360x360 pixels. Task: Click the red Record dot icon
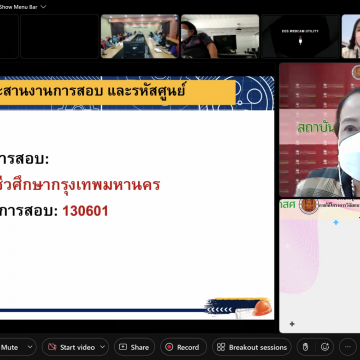pyautogui.click(x=169, y=347)
